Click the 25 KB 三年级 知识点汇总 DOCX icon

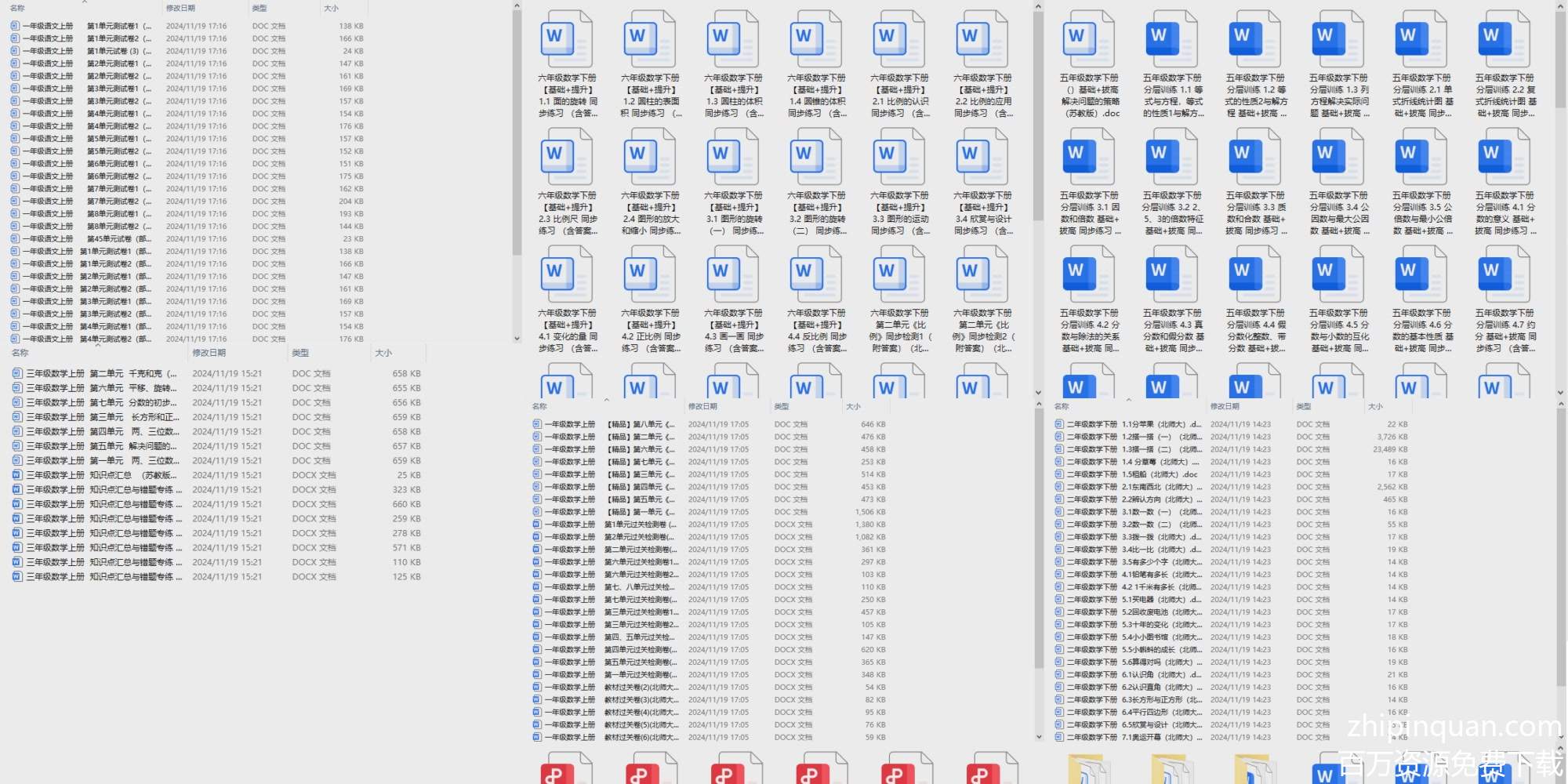pyautogui.click(x=17, y=475)
